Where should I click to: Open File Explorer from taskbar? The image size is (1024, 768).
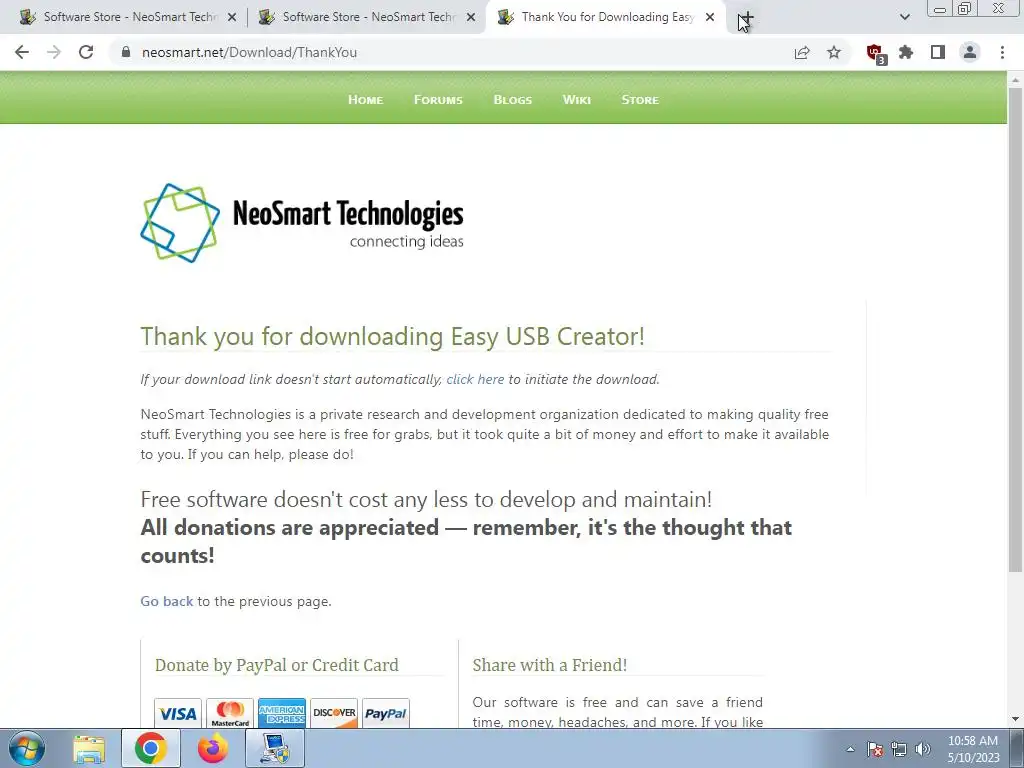(89, 749)
